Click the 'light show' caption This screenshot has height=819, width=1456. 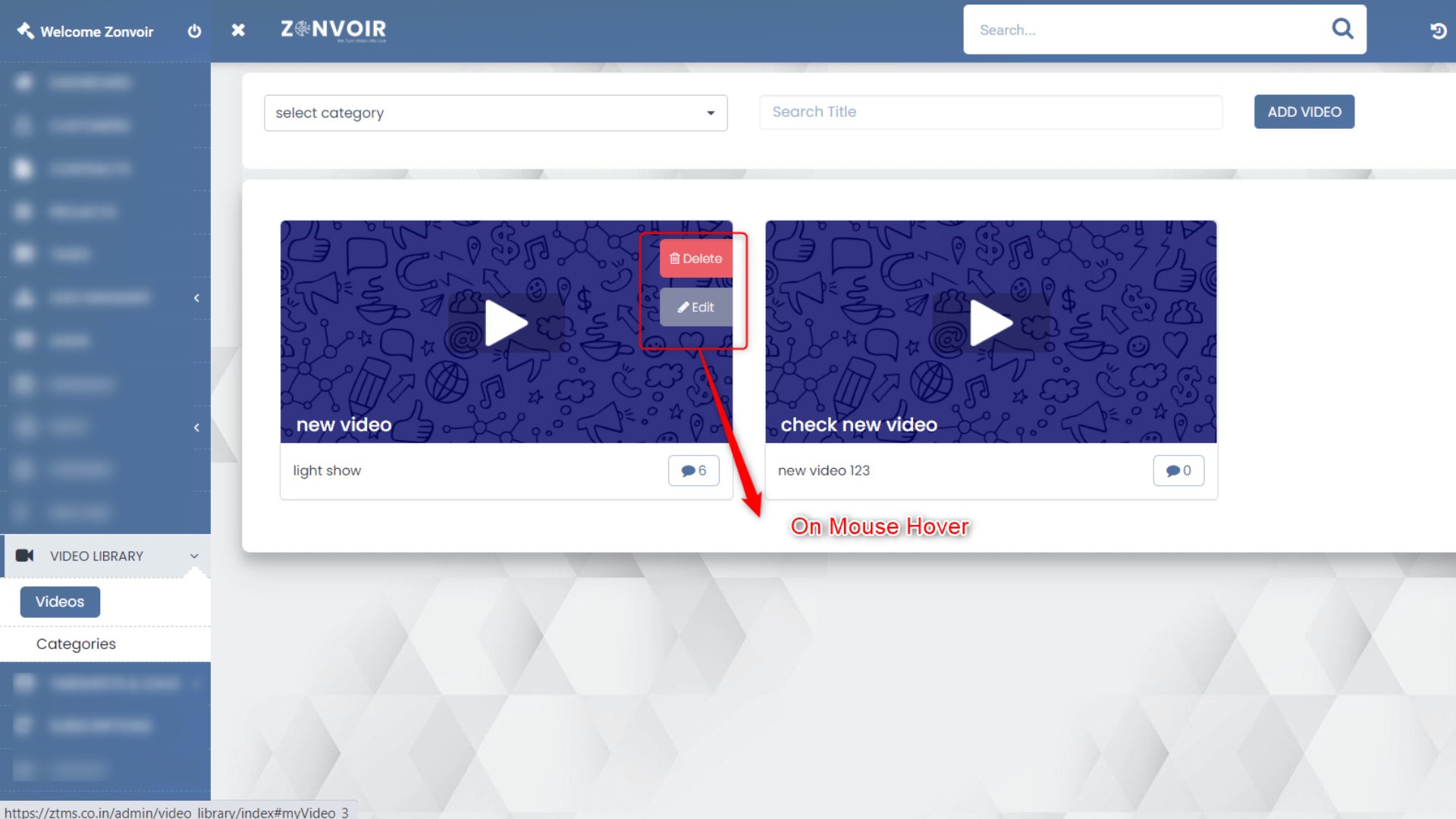327,471
